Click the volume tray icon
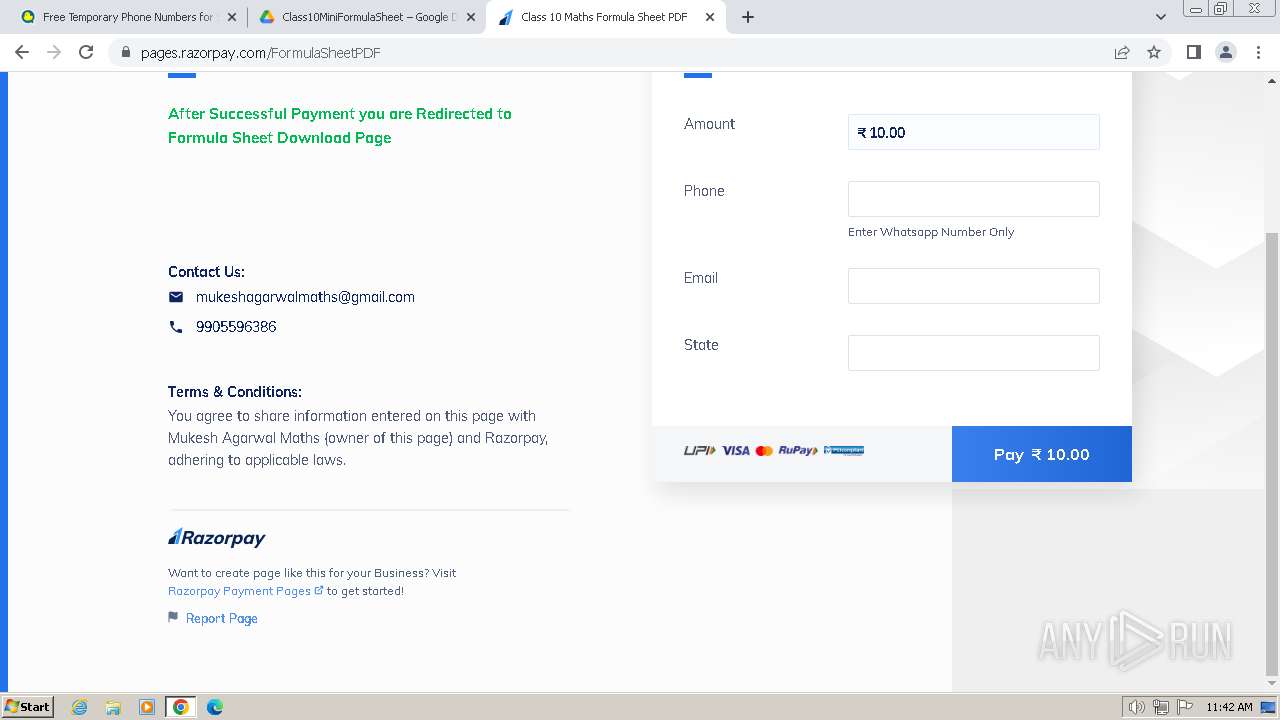 (x=1137, y=707)
